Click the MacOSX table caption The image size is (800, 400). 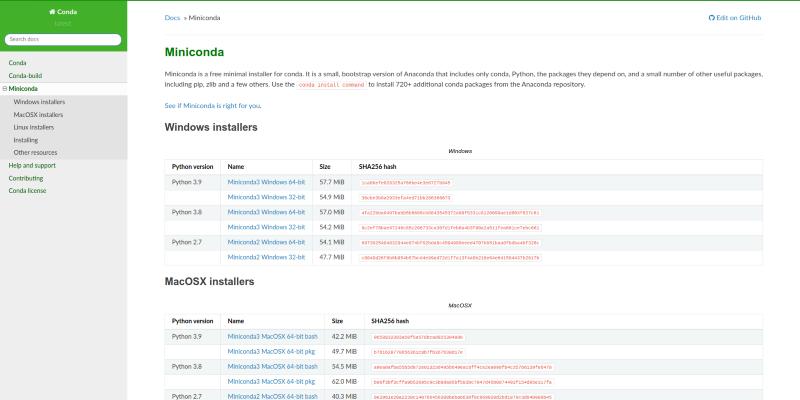[460, 306]
